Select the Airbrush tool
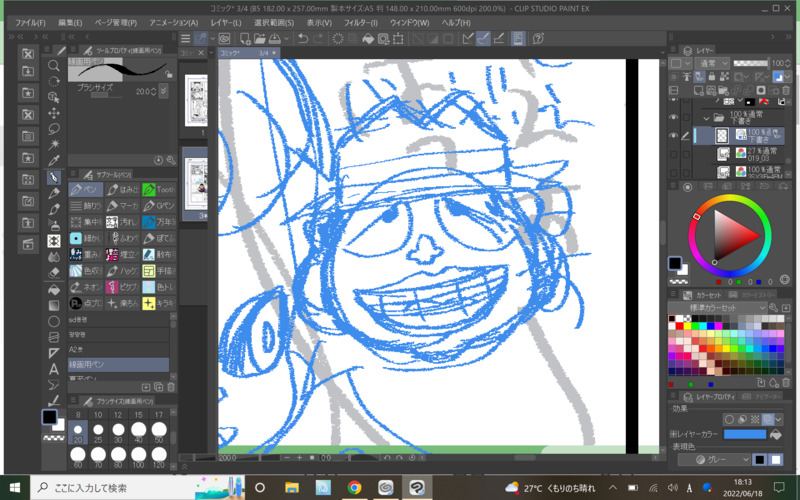 point(54,224)
